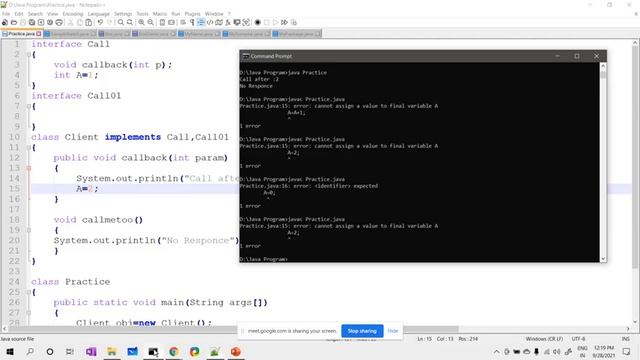Open the Windows Start menu

coord(10,351)
